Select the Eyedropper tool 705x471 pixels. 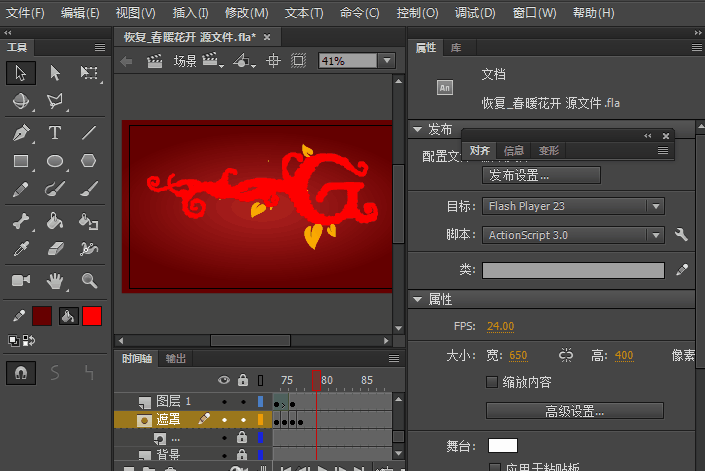(21, 249)
